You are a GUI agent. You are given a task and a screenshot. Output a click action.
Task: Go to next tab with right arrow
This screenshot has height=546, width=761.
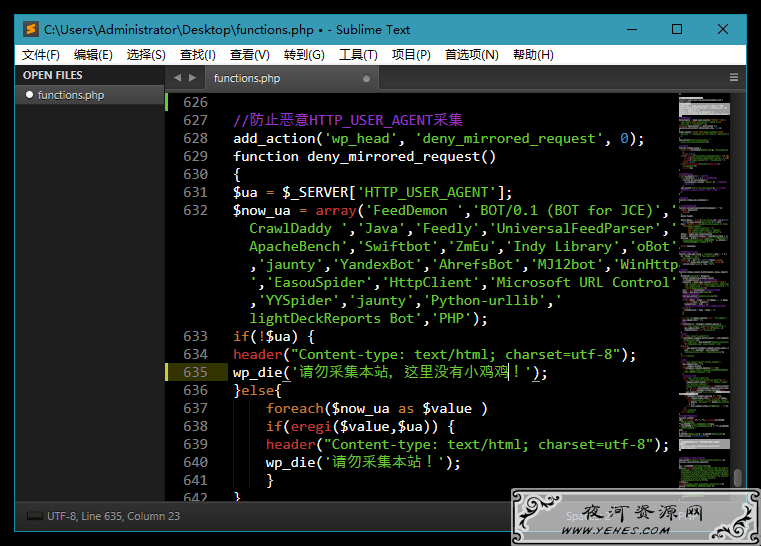[x=193, y=78]
